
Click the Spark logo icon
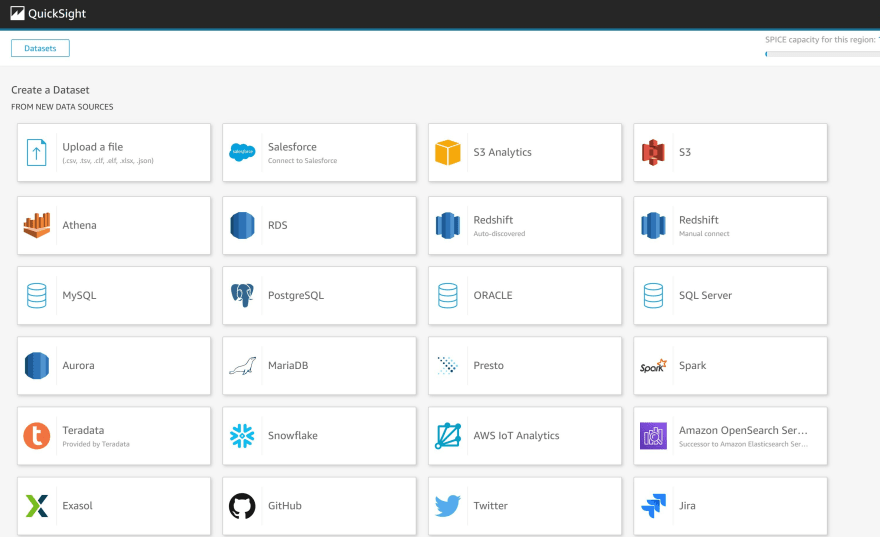coord(653,366)
